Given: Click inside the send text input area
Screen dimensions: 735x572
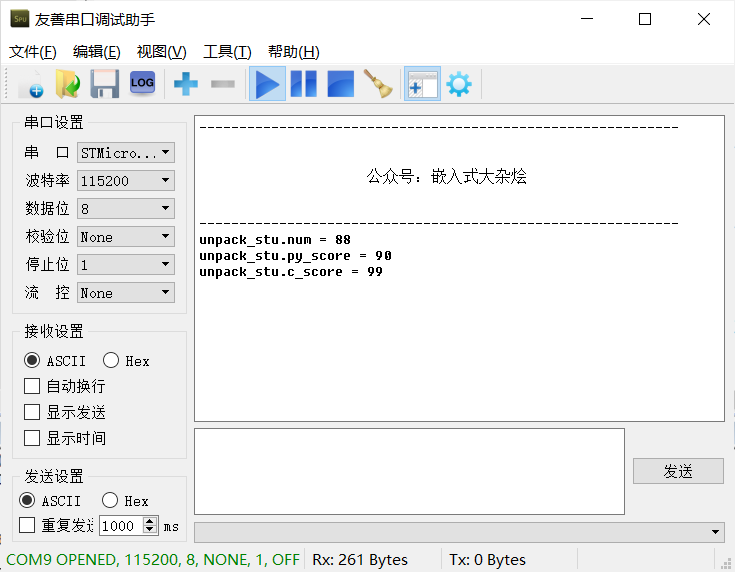Looking at the screenshot, I should pyautogui.click(x=409, y=471).
